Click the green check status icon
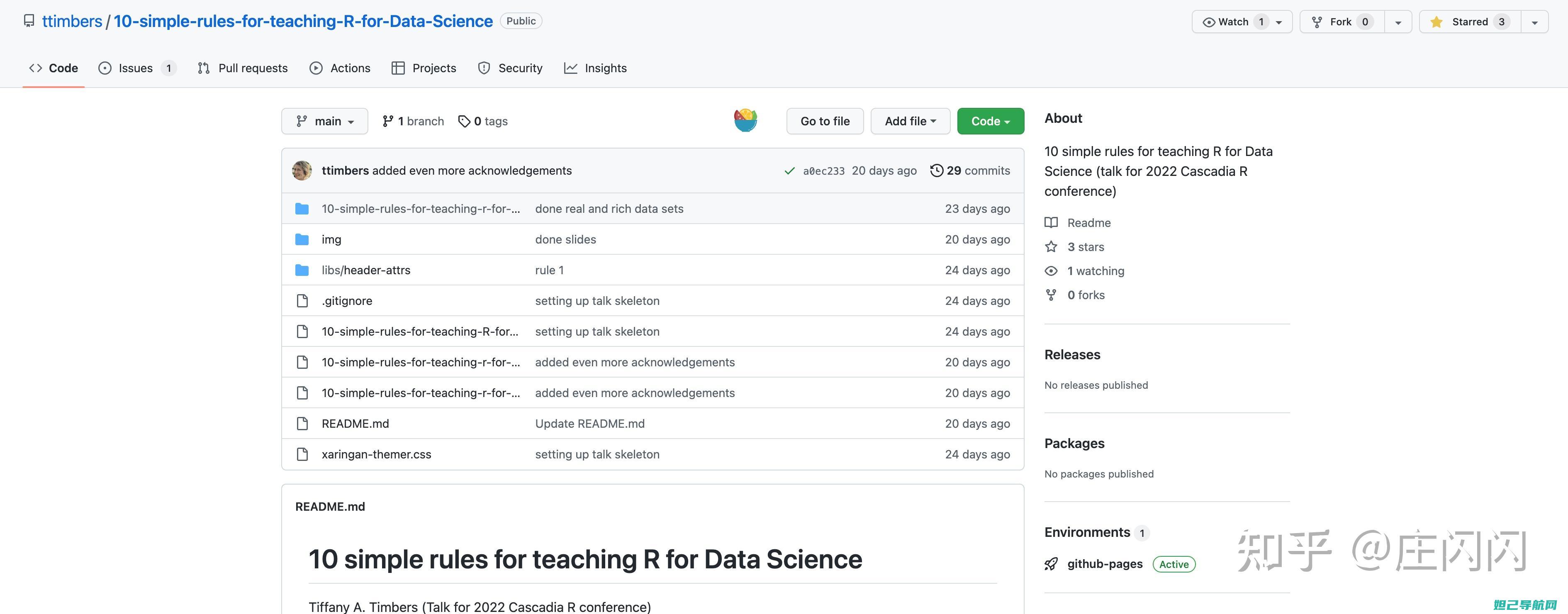Screen dimensions: 1568x614 coord(789,171)
